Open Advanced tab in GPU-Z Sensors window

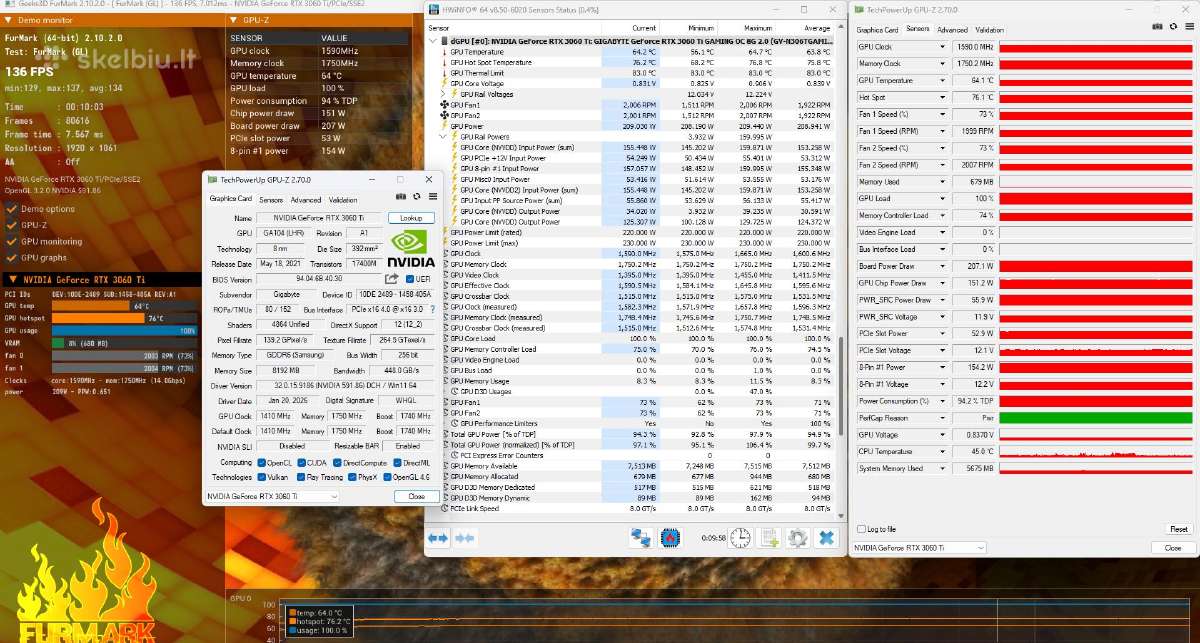pos(953,30)
